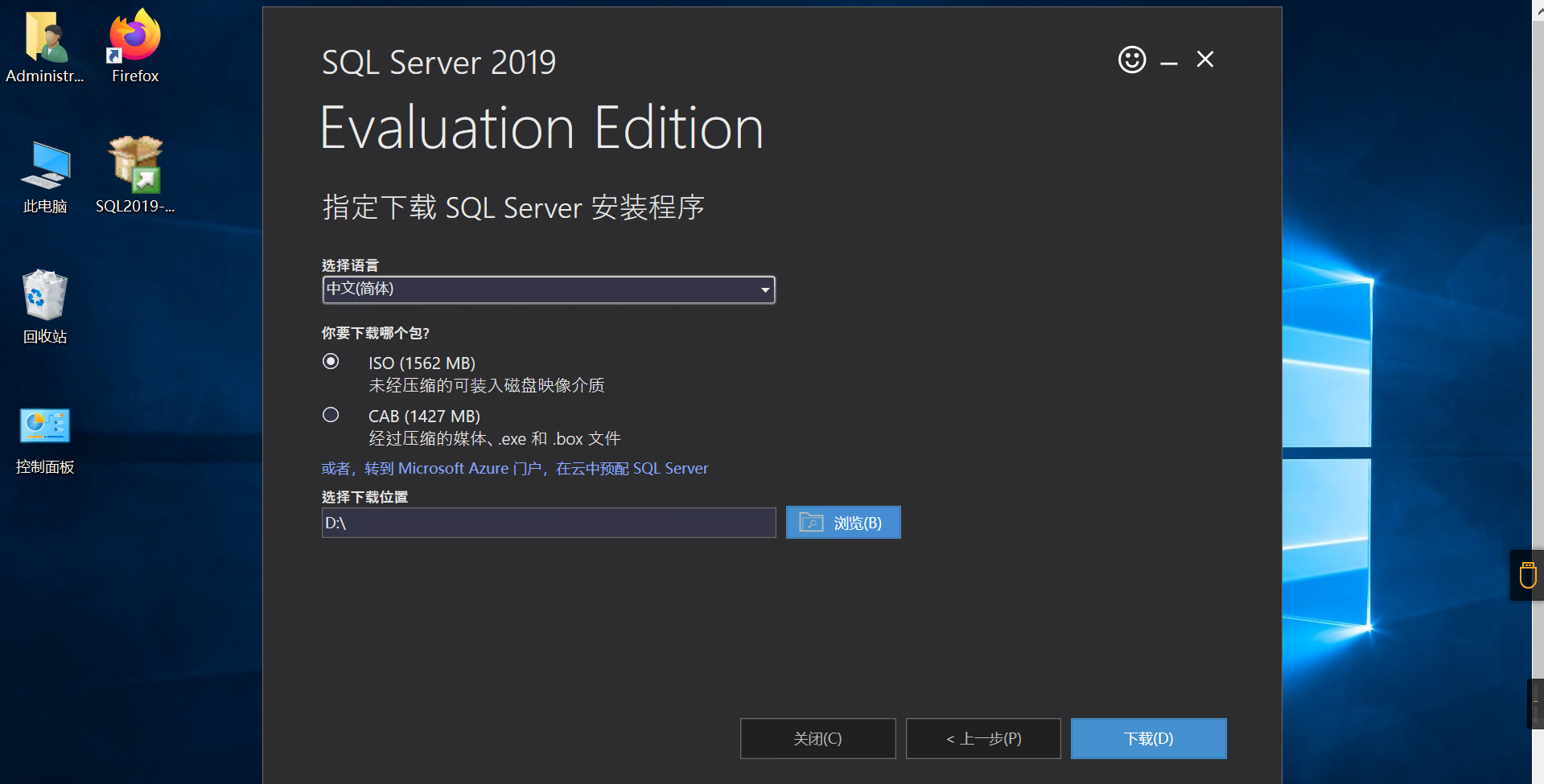Click the download location path field

[x=549, y=523]
